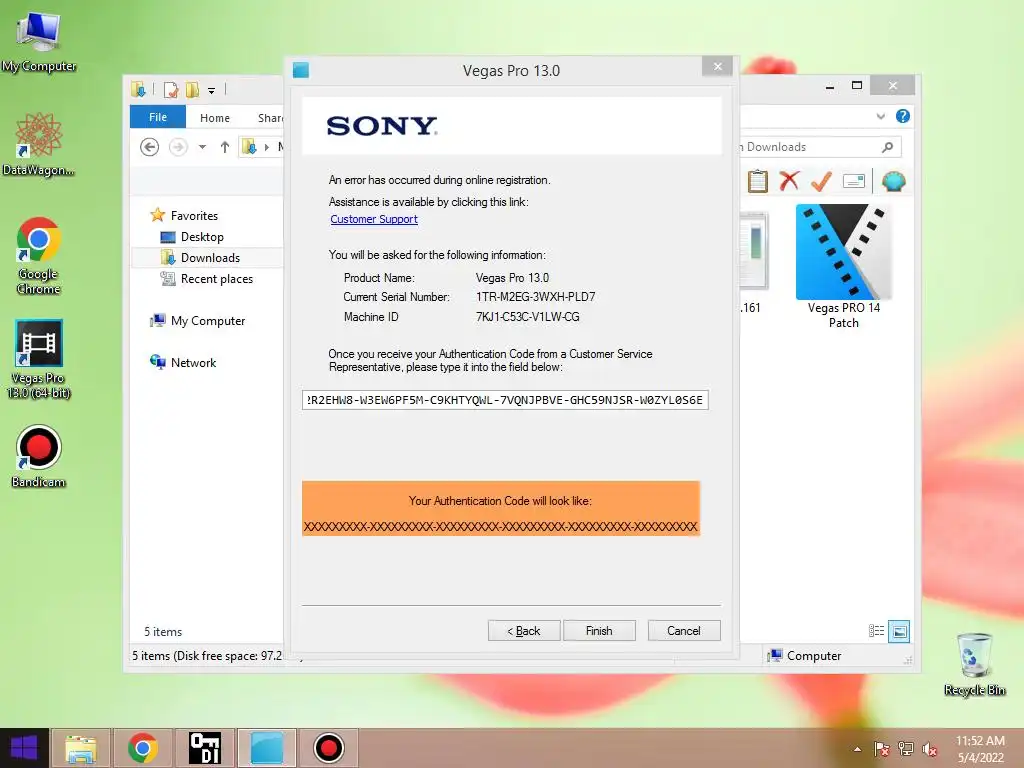Open DataWagon desktop shortcut
Viewport: 1024px width, 768px height.
(x=39, y=144)
